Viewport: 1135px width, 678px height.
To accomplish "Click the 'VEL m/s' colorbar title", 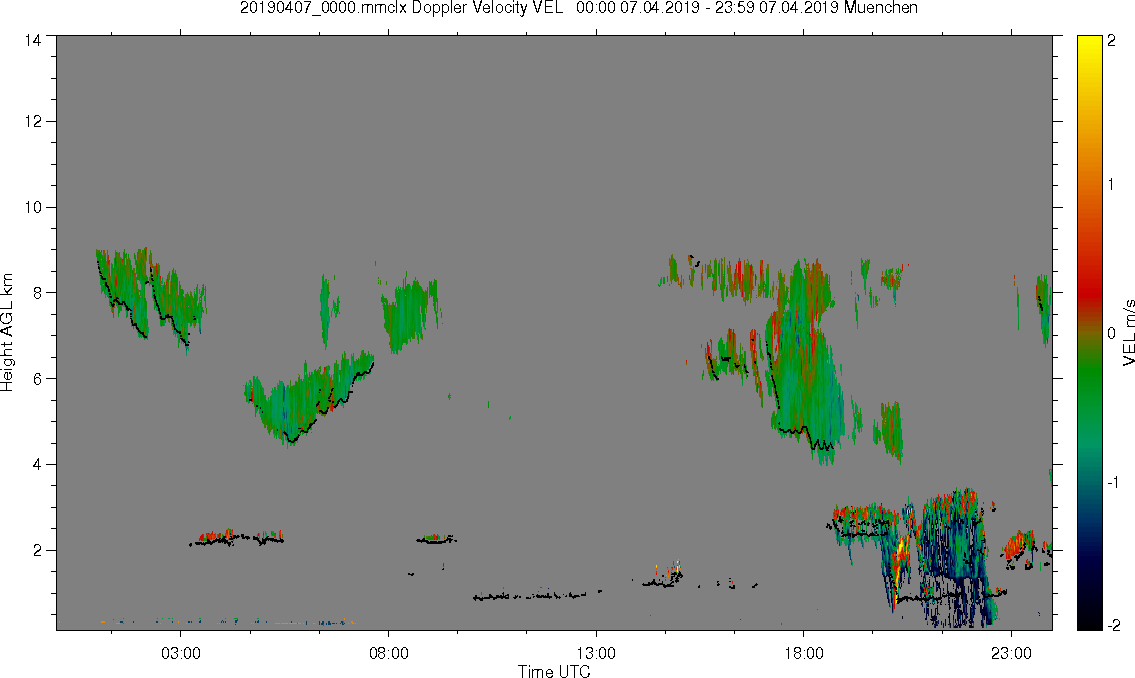I will click(1128, 331).
